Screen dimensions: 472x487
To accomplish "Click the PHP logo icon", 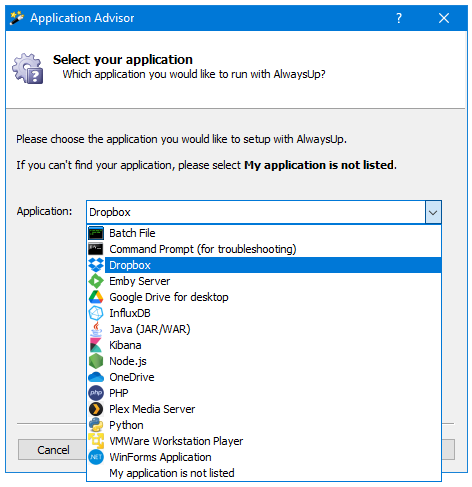I will (96, 393).
